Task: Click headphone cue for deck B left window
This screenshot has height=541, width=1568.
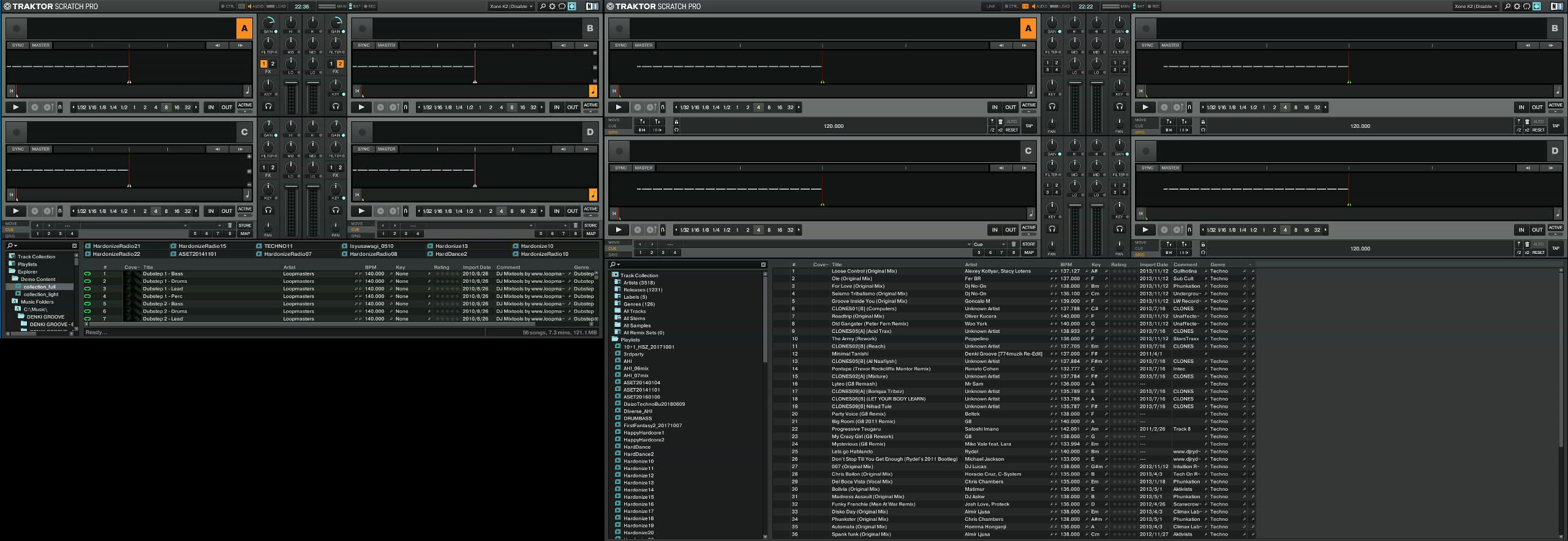Action: pos(336,106)
